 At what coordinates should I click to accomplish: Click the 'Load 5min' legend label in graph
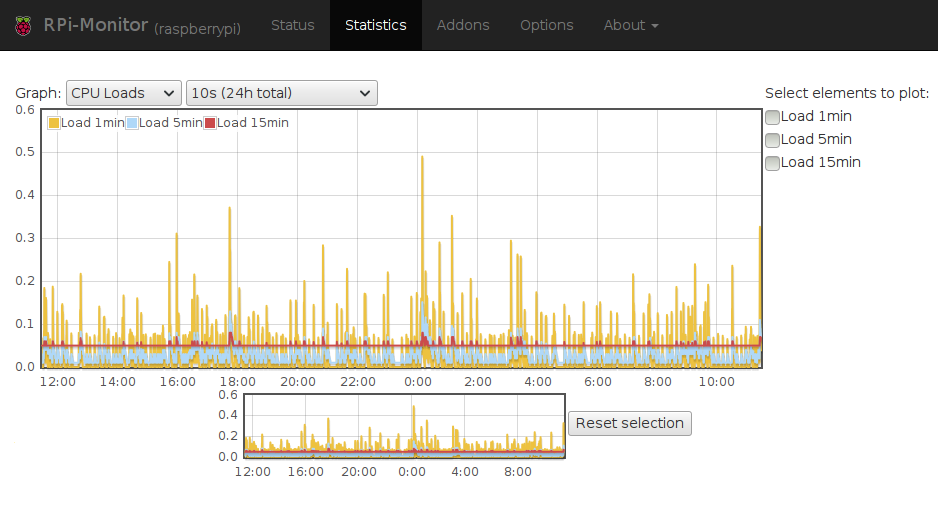(170, 123)
